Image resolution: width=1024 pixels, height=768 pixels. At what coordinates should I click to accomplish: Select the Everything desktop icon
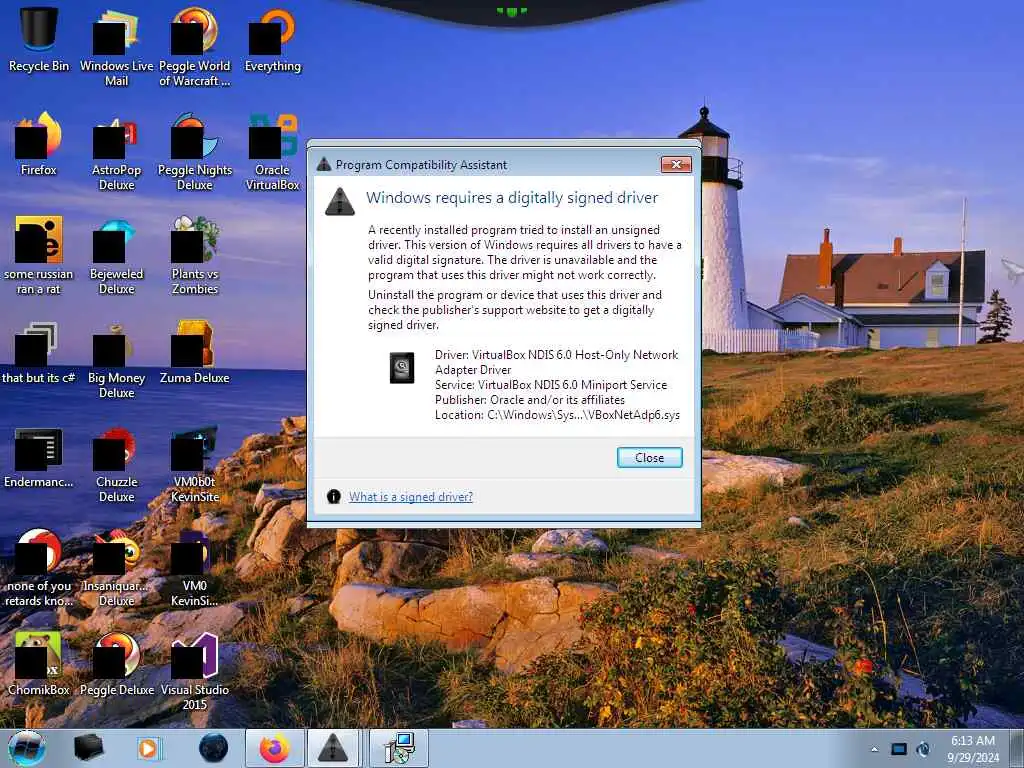point(273,39)
